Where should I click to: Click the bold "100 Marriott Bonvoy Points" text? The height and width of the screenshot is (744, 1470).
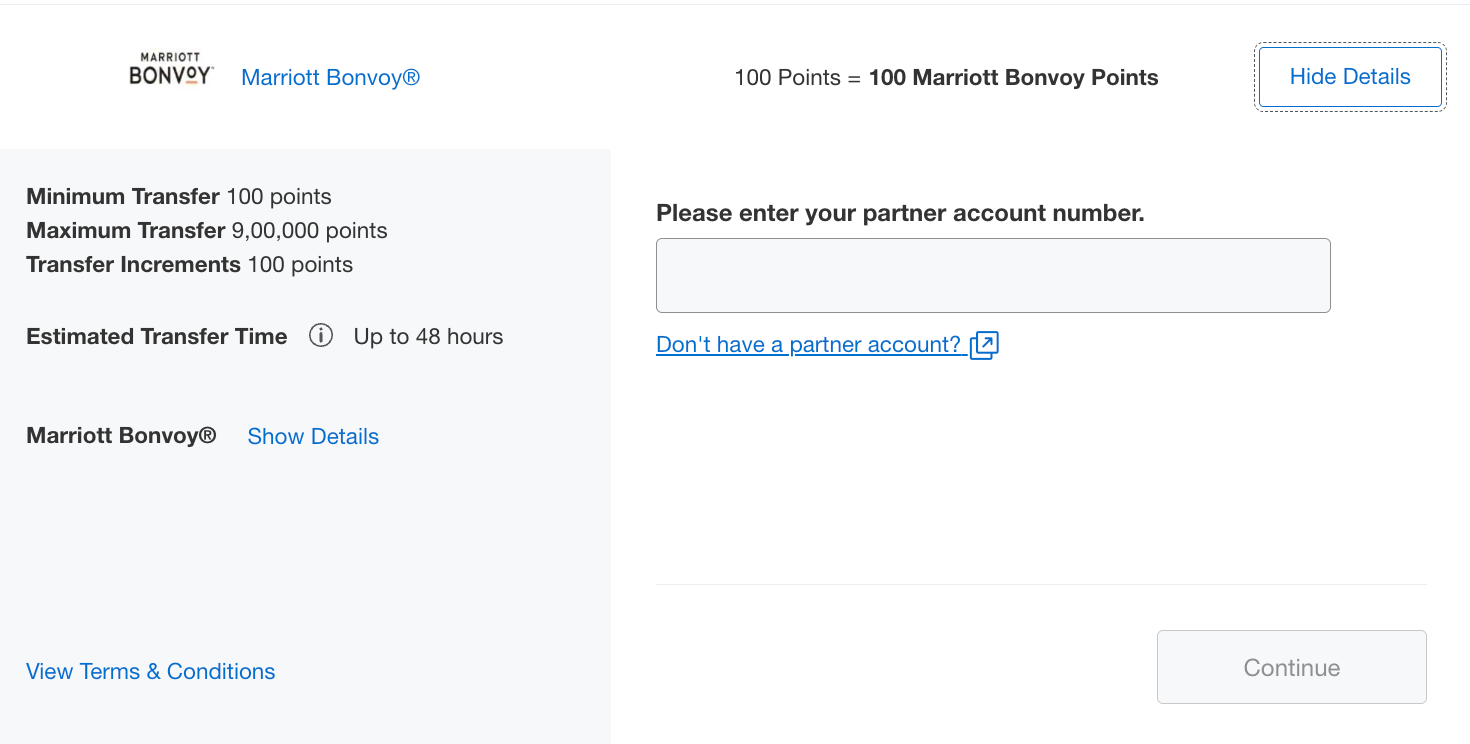1013,78
